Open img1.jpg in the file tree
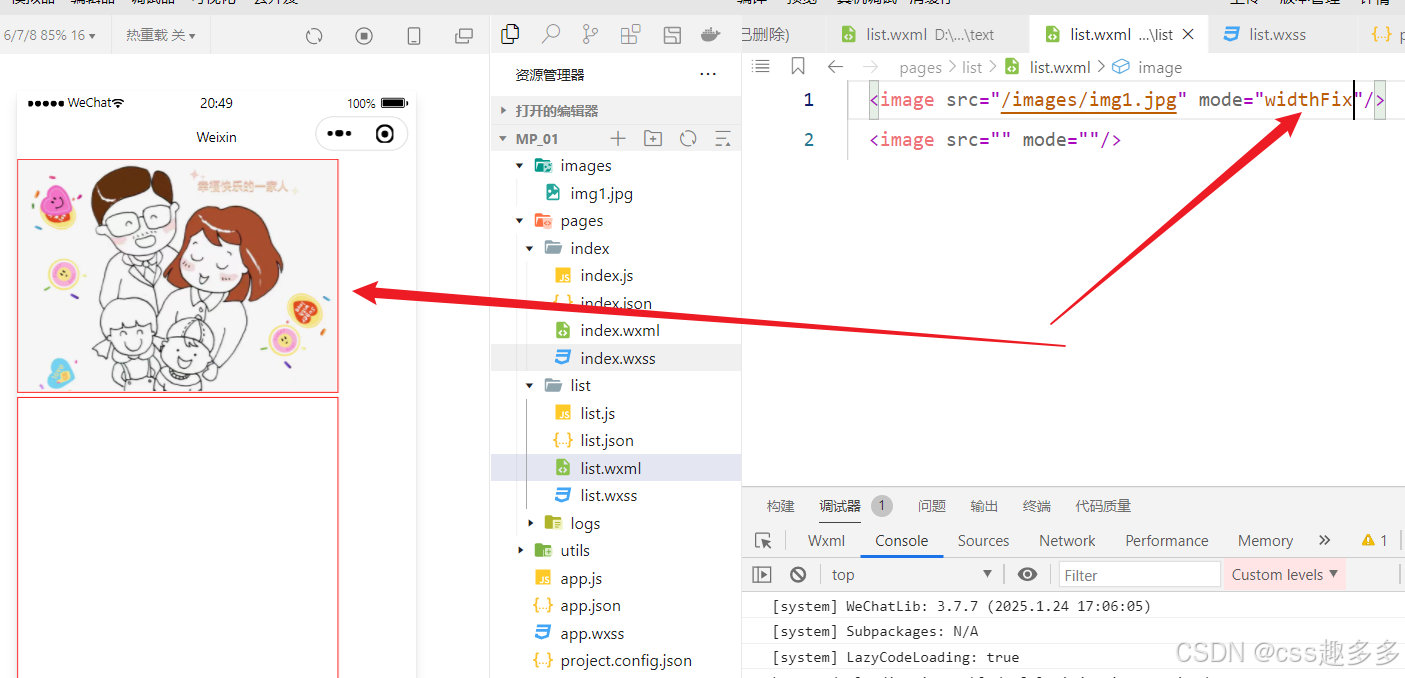Screen dimensions: 1405x678 pyautogui.click(x=601, y=193)
